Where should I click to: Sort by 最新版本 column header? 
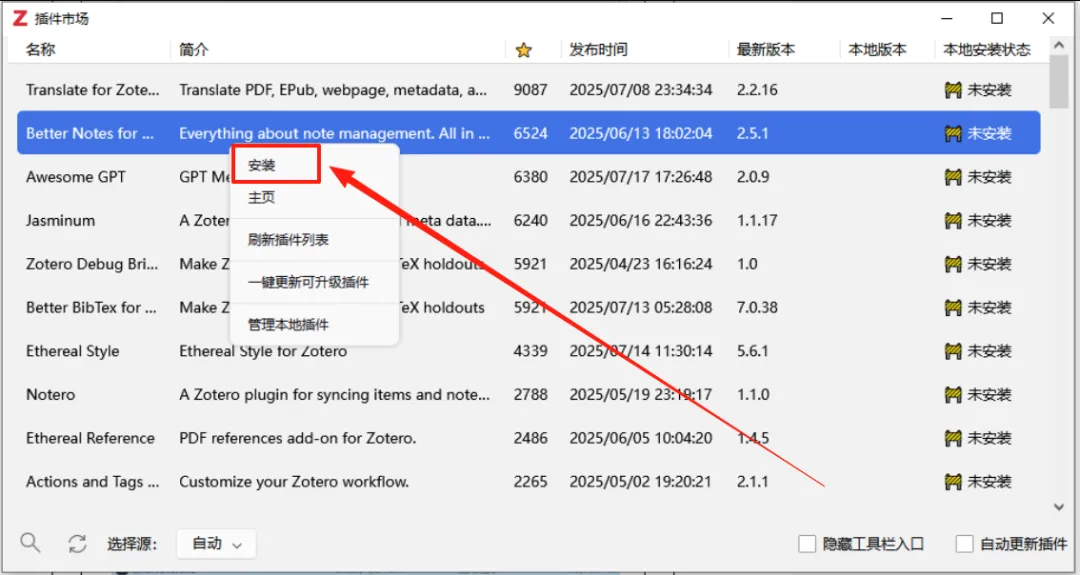(766, 50)
